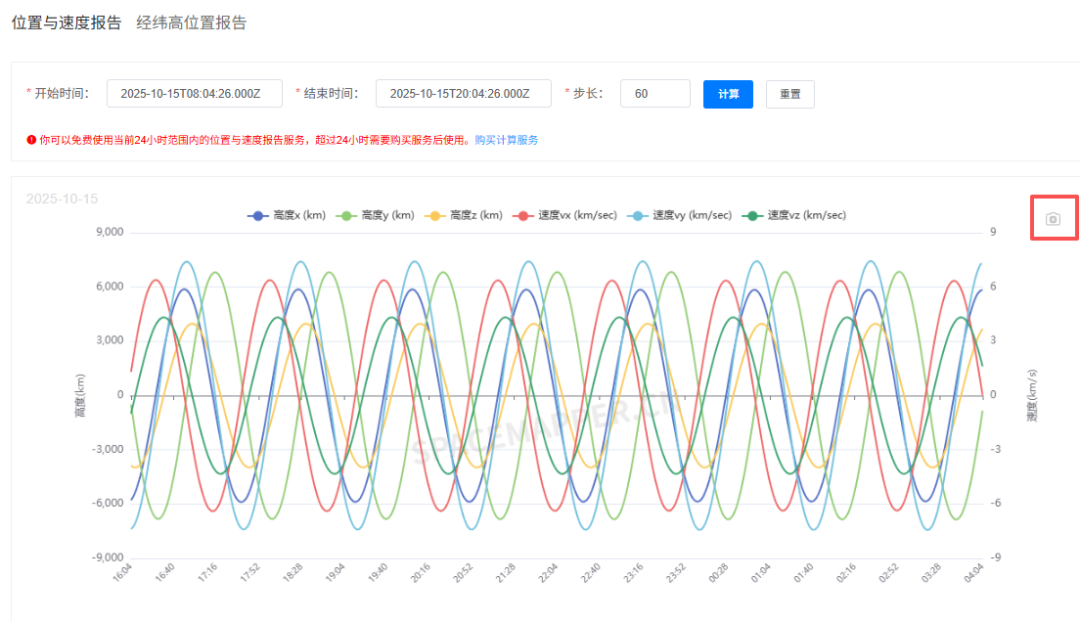Hide the 高度y (km) legend series
Viewport: 1080px width, 622px height.
(376, 215)
